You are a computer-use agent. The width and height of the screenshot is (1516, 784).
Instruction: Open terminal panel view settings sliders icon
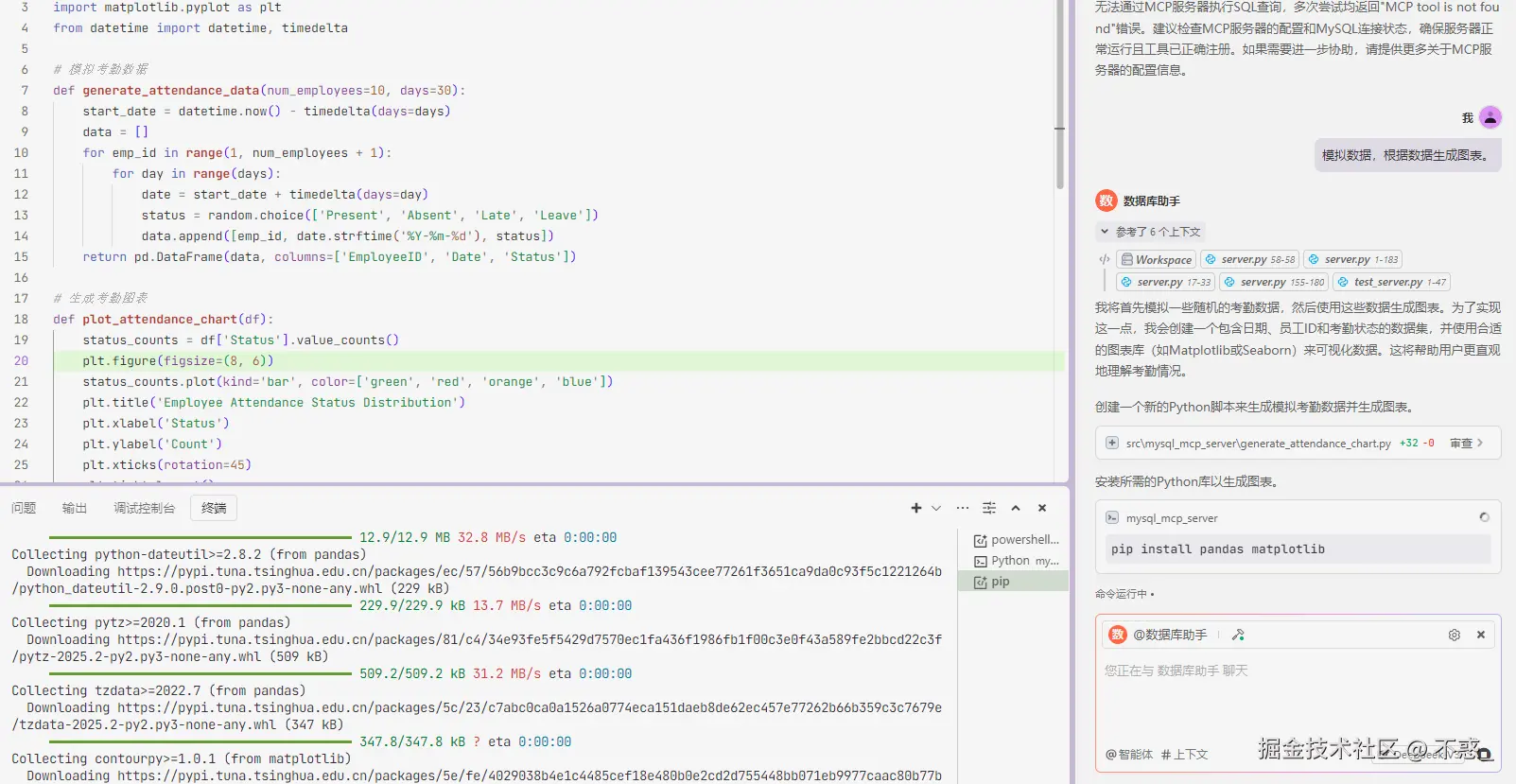989,508
